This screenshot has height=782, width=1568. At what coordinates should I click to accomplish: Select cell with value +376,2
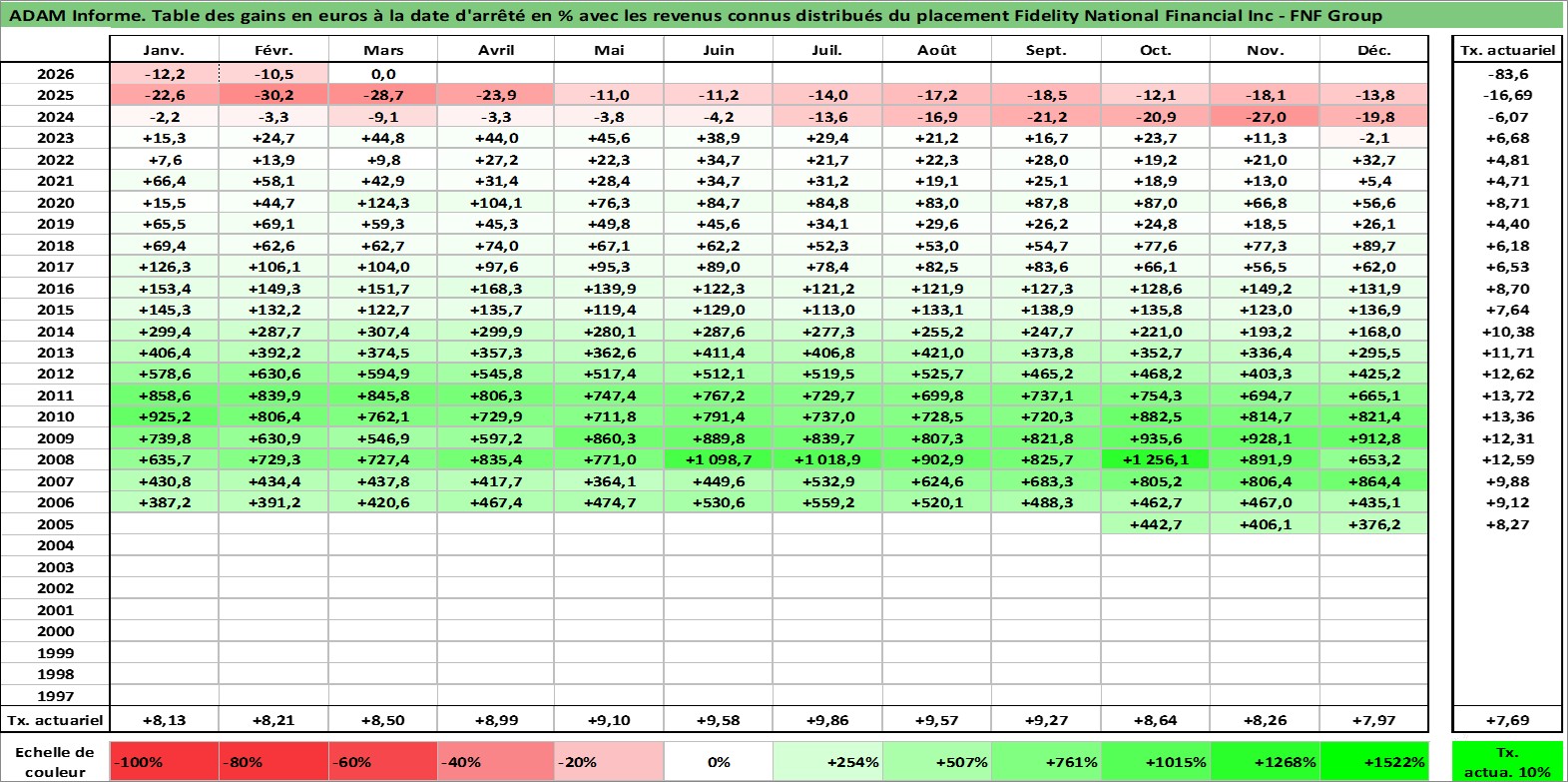pyautogui.click(x=1373, y=524)
